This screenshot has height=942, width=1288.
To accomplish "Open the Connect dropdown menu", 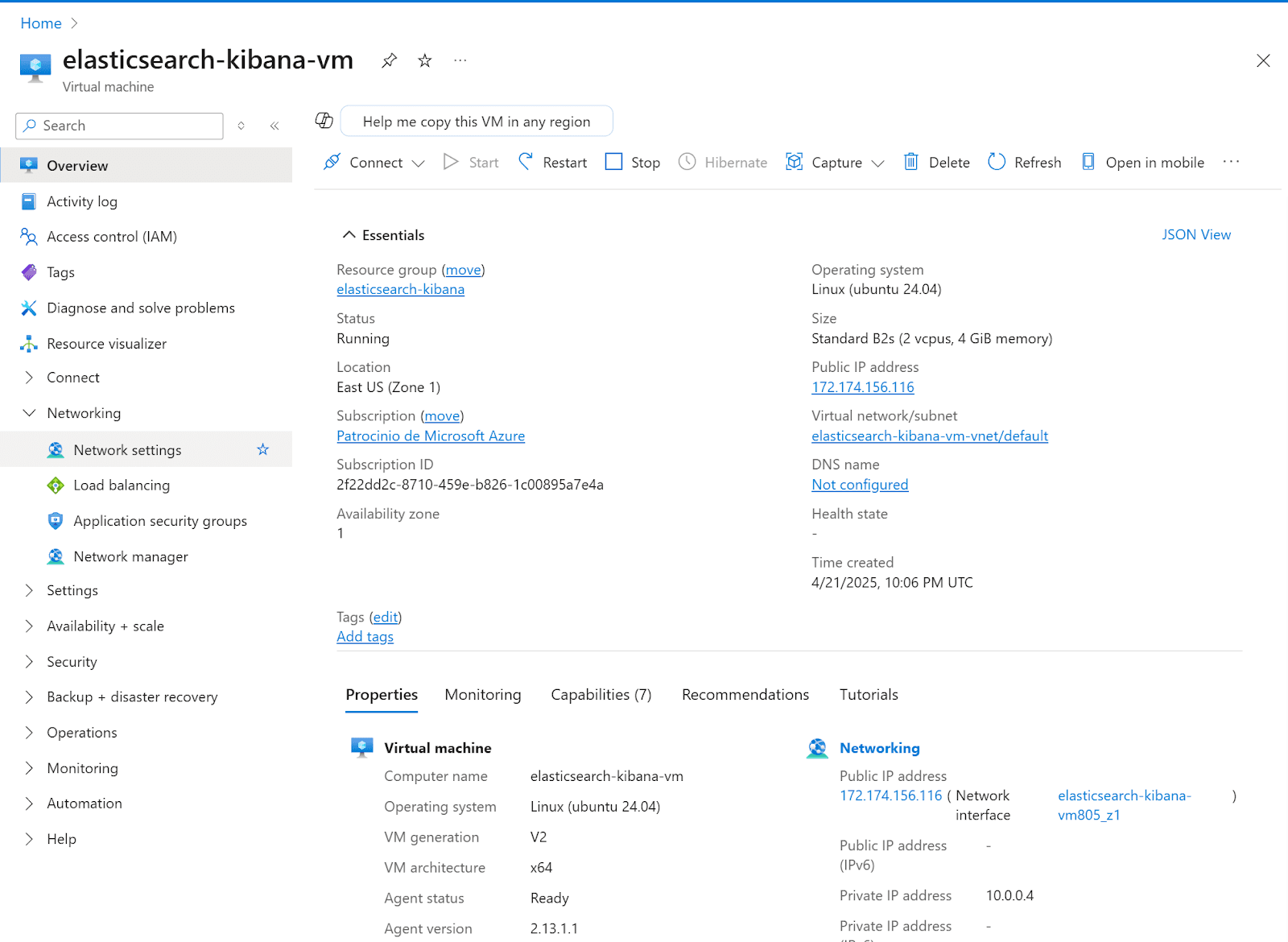I will pos(419,162).
